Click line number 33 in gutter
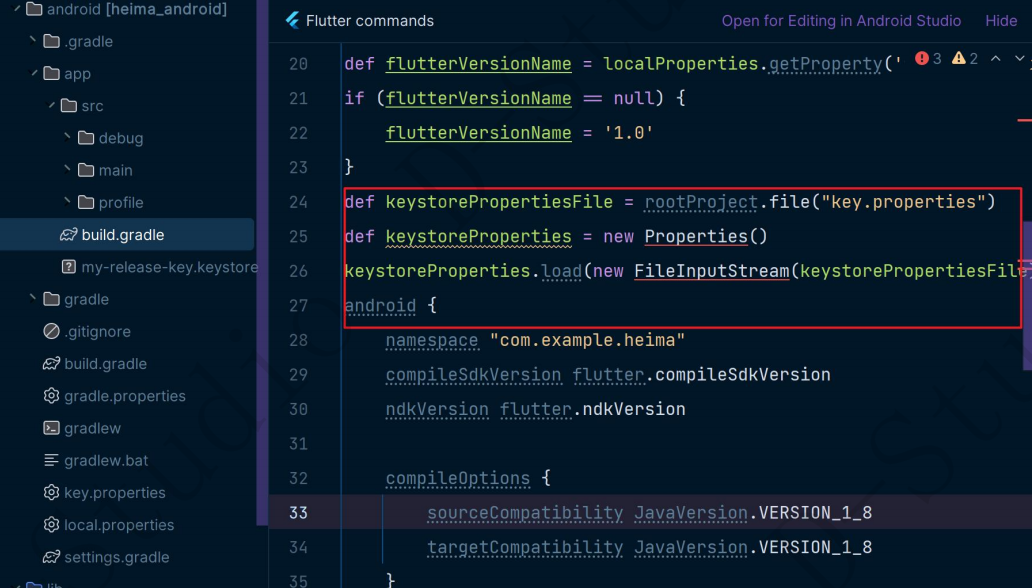This screenshot has height=588, width=1032. click(x=298, y=513)
